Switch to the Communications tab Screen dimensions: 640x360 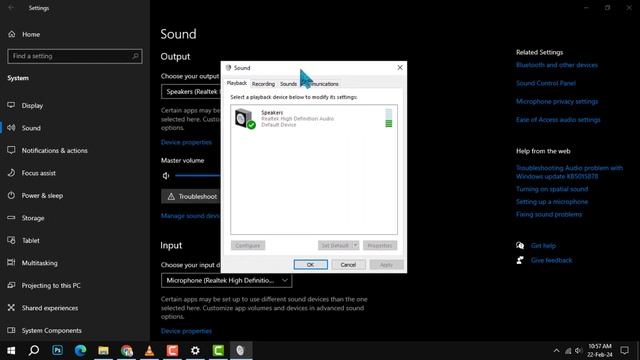click(x=320, y=84)
